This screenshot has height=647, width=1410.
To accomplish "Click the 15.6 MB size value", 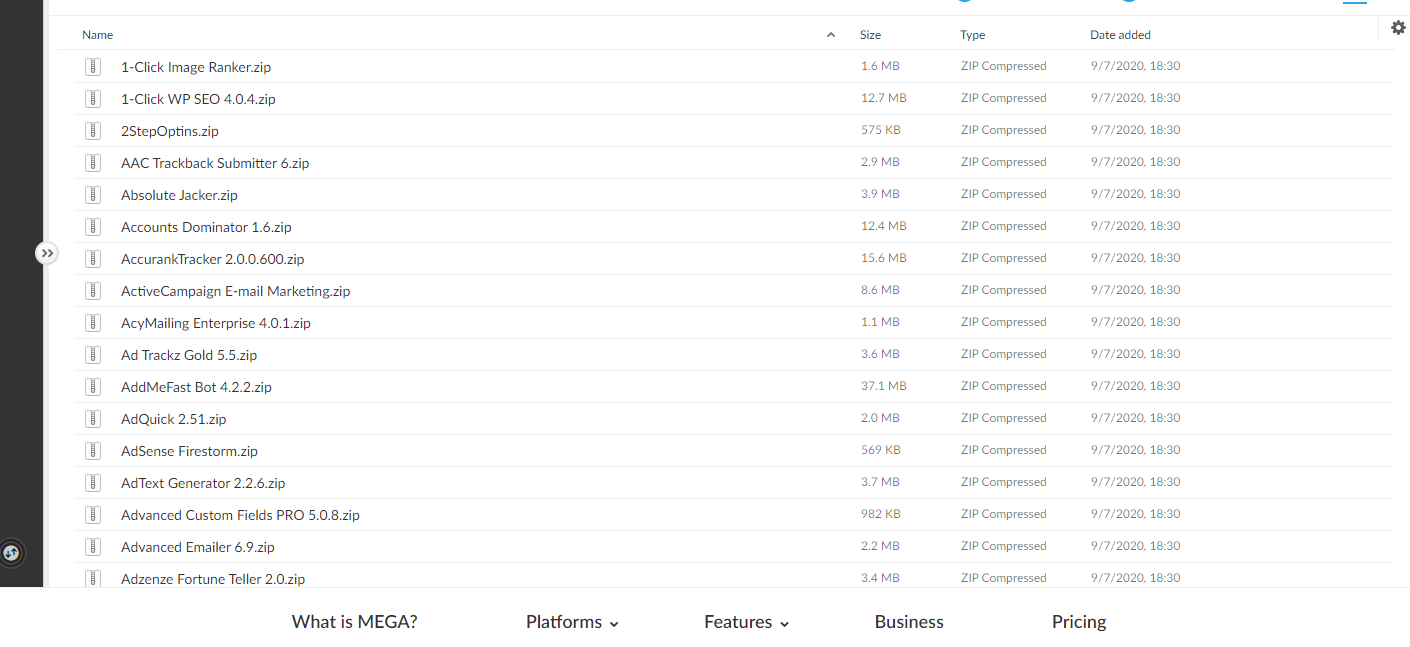I will click(x=884, y=258).
